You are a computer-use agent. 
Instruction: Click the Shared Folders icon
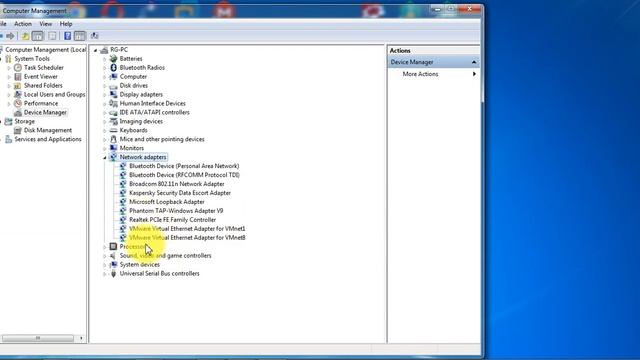pos(18,86)
